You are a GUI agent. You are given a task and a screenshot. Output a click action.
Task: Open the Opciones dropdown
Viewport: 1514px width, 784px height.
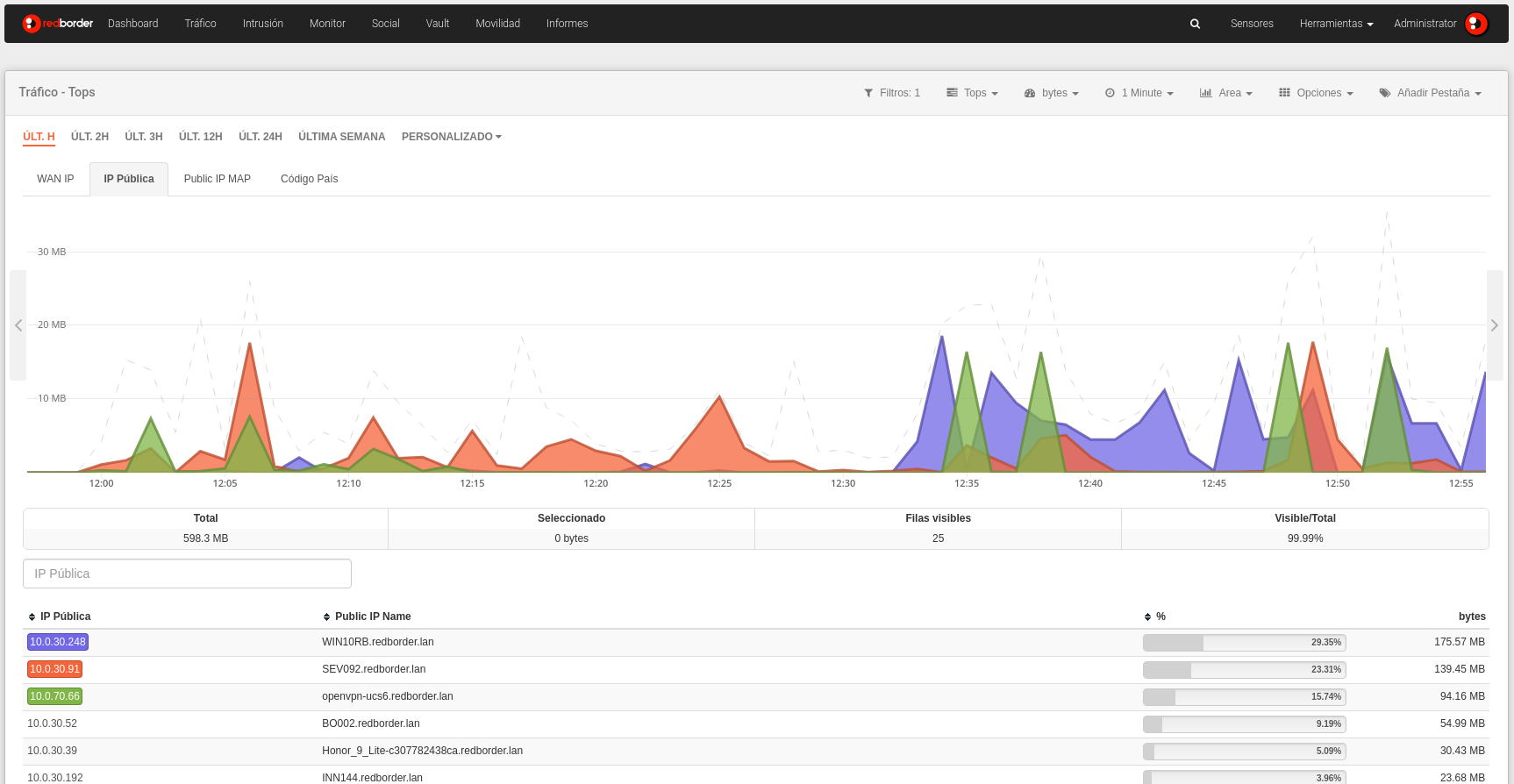point(1316,93)
